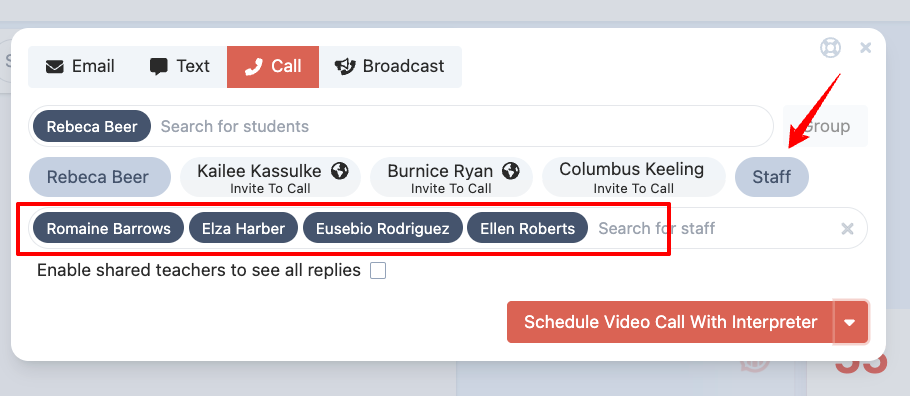Click the Search for students field
Image resolution: width=910 pixels, height=396 pixels.
(x=463, y=126)
